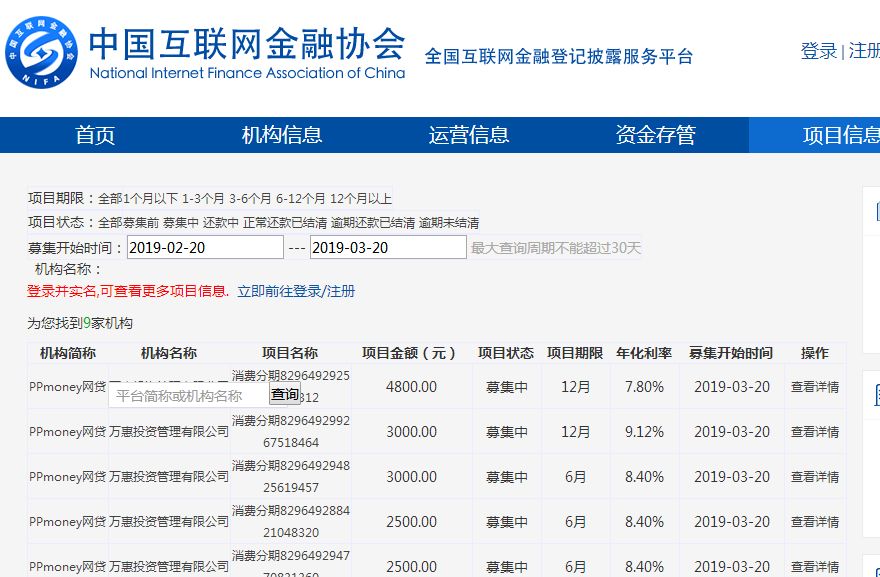
Task: Filter project term by 3-6个月
Action: [250, 199]
